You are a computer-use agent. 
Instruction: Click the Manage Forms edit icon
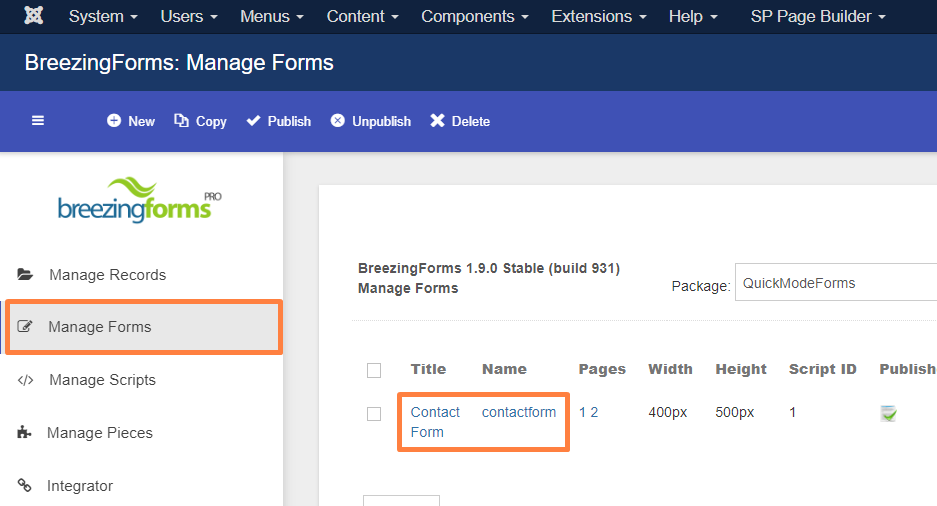(25, 326)
